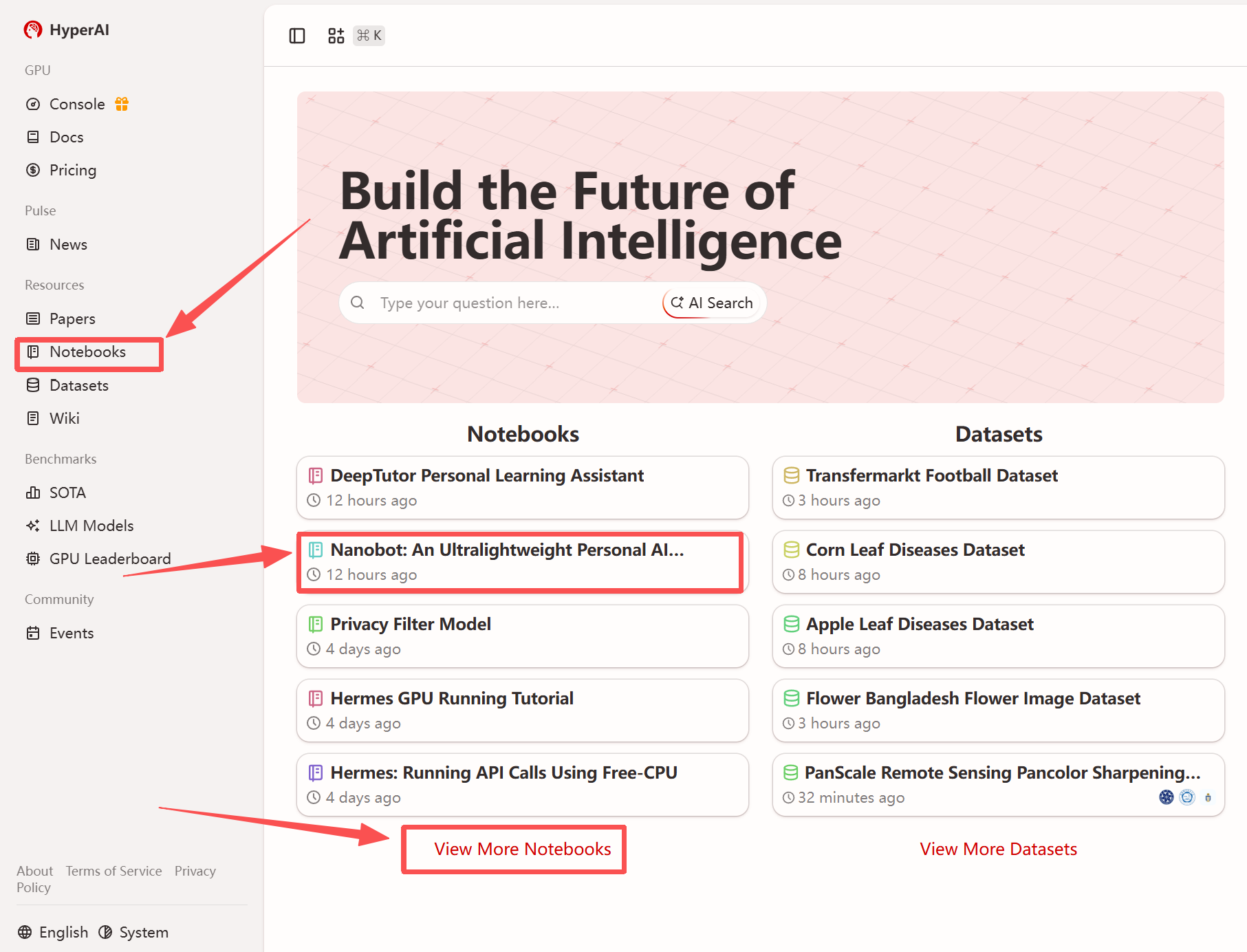Open the GPU Leaderboard chip icon
Viewport: 1247px width, 952px height.
click(33, 559)
